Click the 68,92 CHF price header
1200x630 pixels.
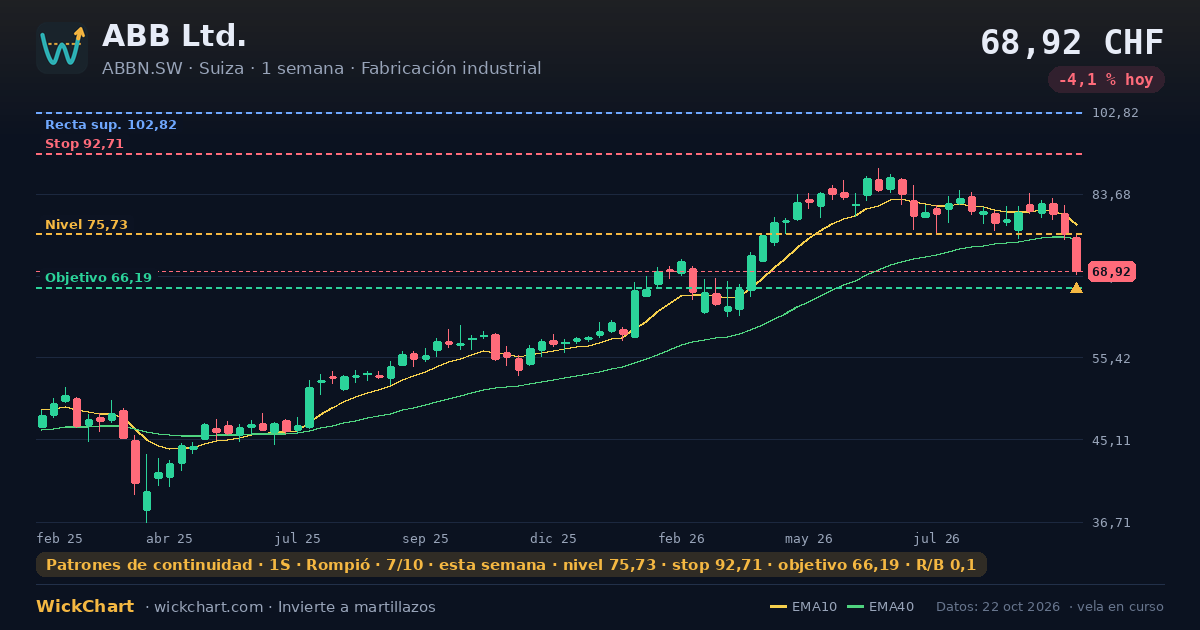click(1072, 42)
